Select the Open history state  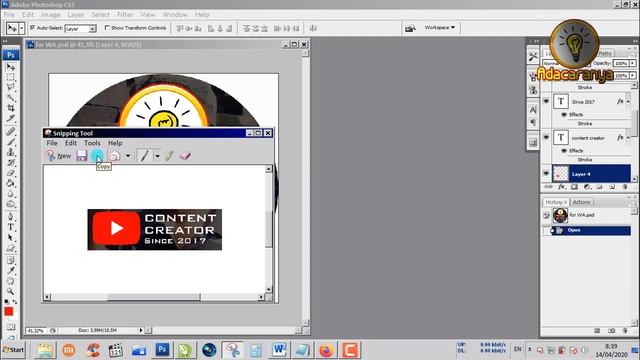pyautogui.click(x=591, y=230)
